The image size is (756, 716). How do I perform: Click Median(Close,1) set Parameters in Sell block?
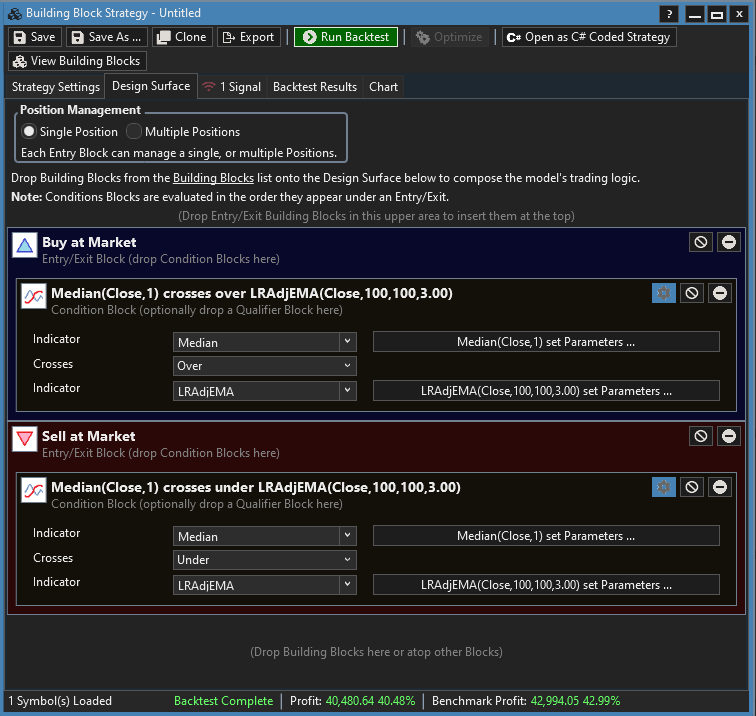pos(546,536)
